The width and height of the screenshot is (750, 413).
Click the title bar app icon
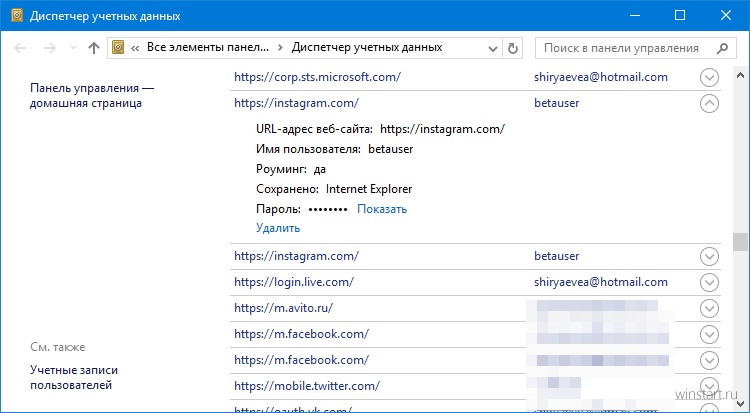[17, 16]
